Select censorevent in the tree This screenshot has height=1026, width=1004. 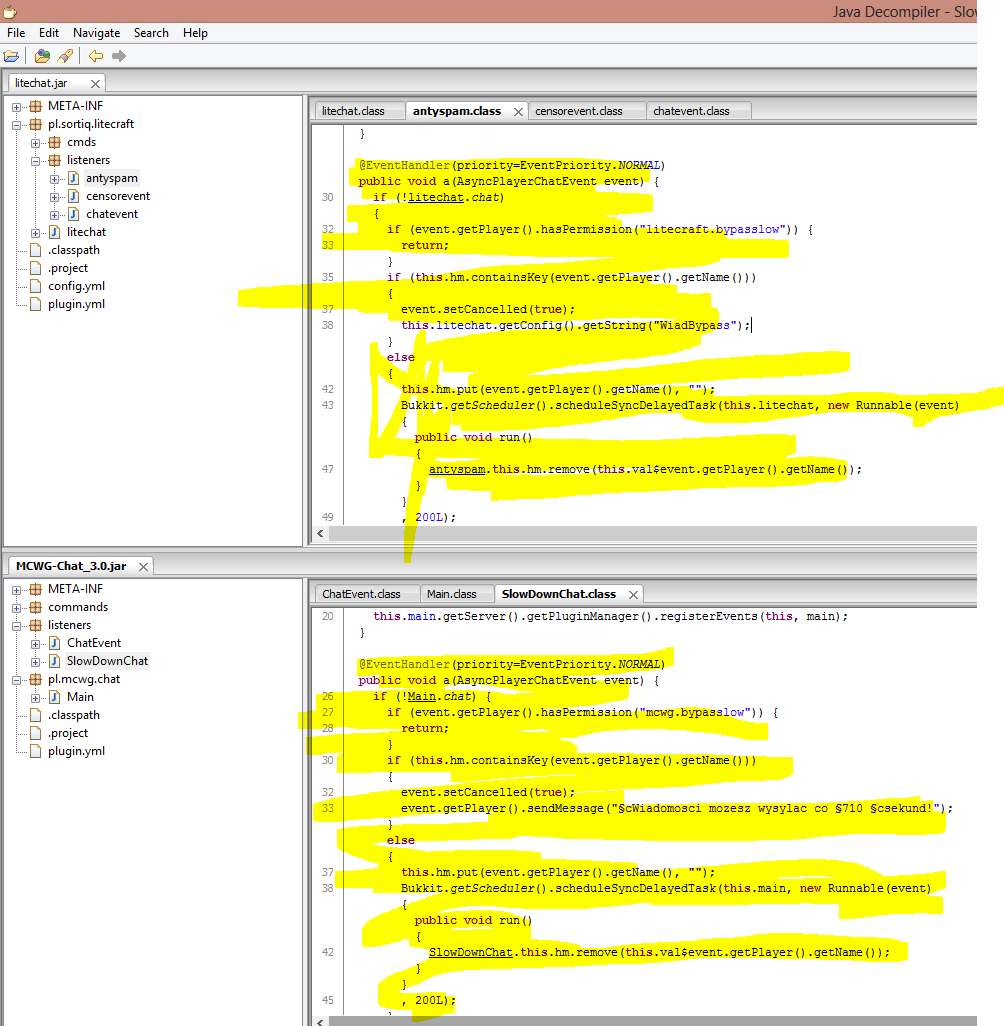tap(118, 196)
